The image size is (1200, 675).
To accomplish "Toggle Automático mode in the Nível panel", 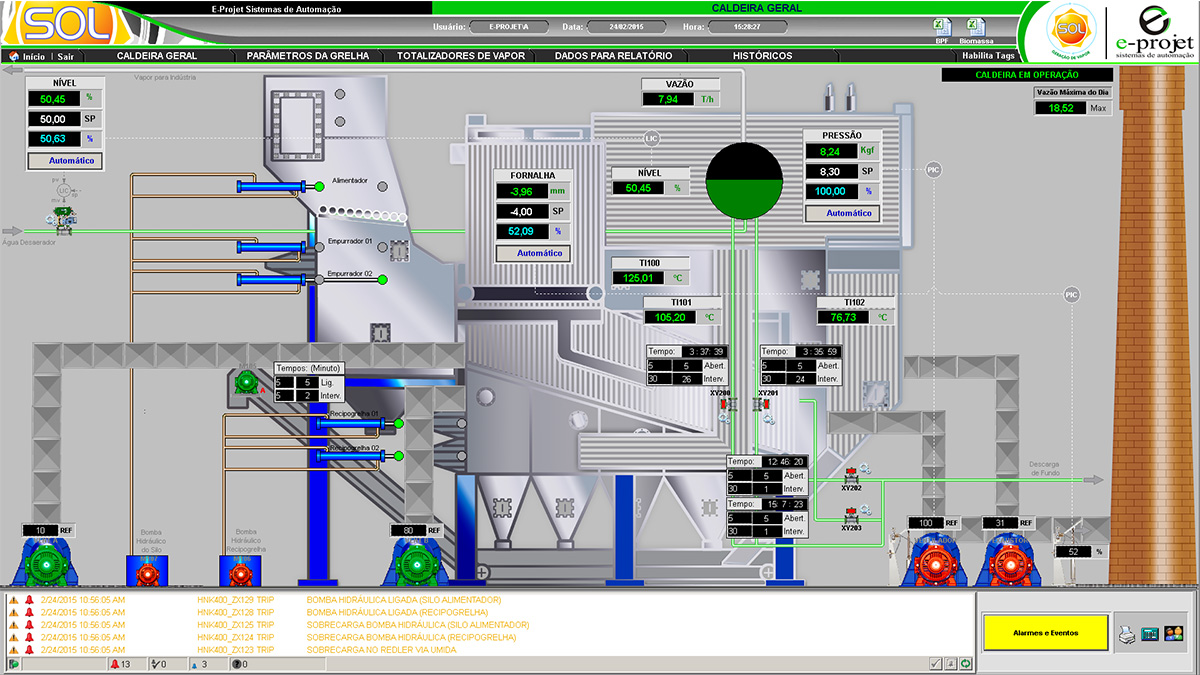I will (65, 160).
